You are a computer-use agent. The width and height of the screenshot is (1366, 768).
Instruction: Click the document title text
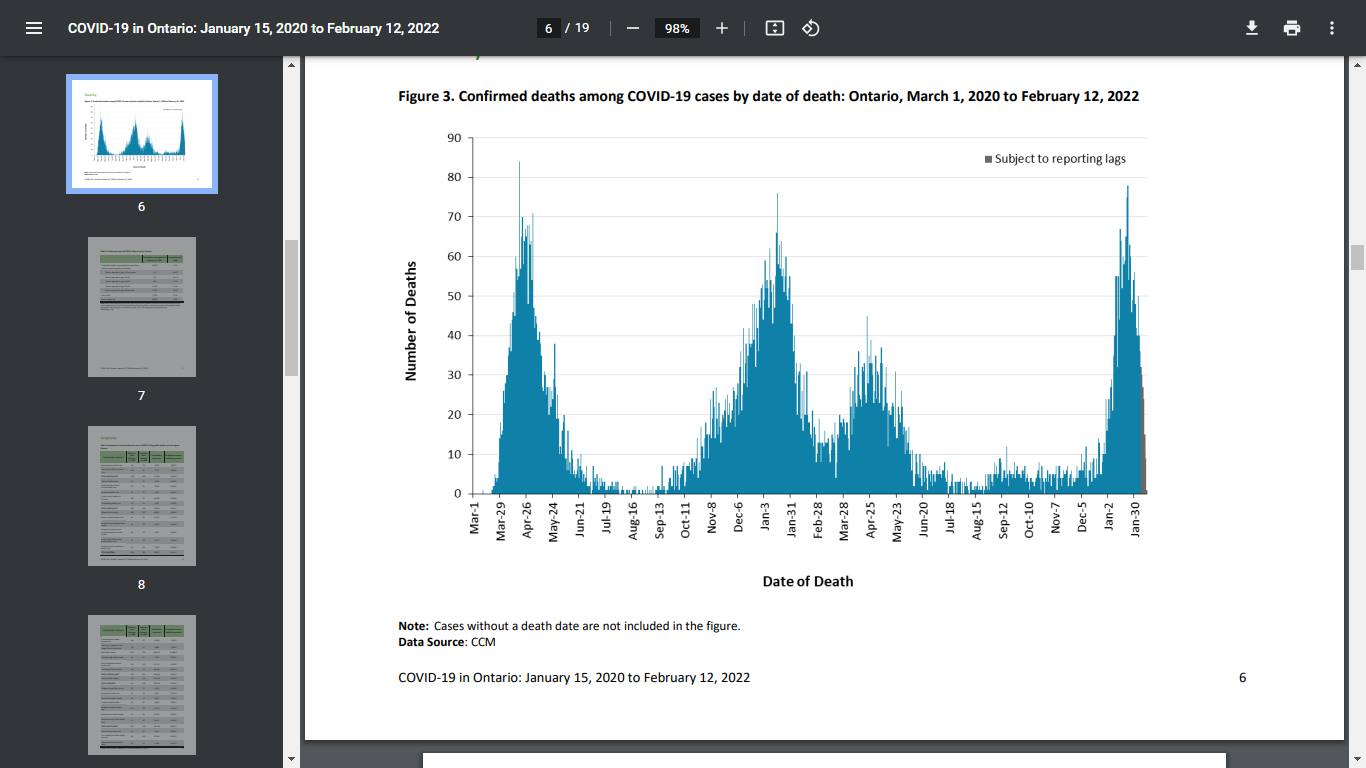[x=253, y=28]
